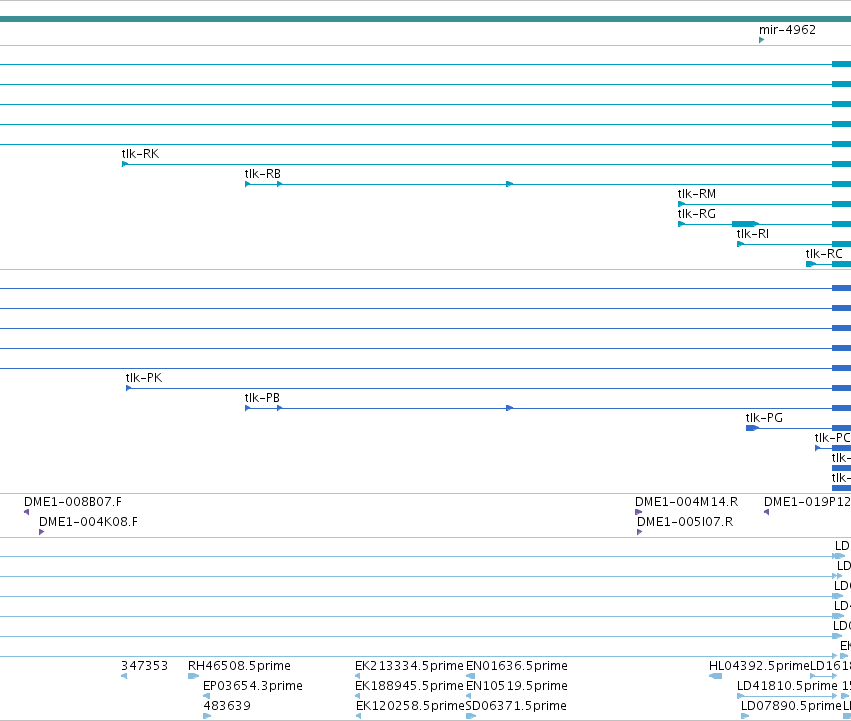This screenshot has height=721, width=851.
Task: Click the tlk-RI transcript start arrow
Action: point(740,244)
